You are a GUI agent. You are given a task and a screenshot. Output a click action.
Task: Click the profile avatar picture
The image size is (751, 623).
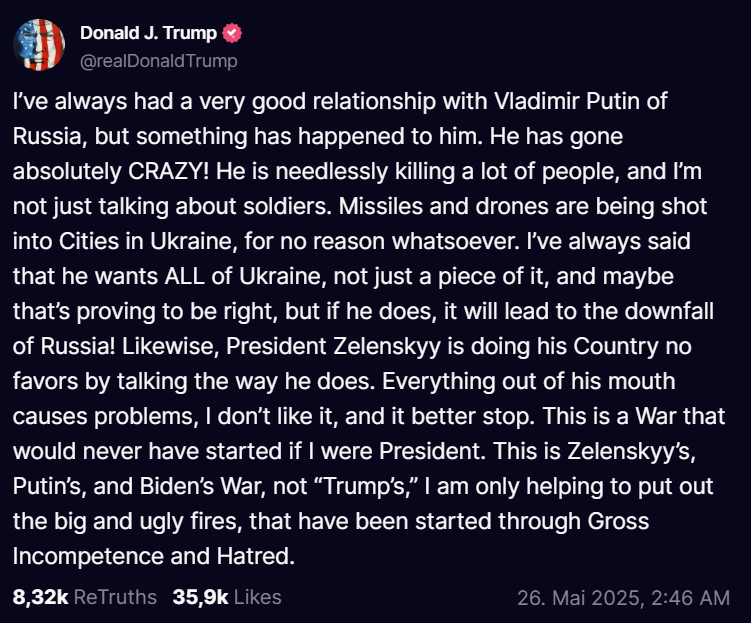click(x=38, y=46)
